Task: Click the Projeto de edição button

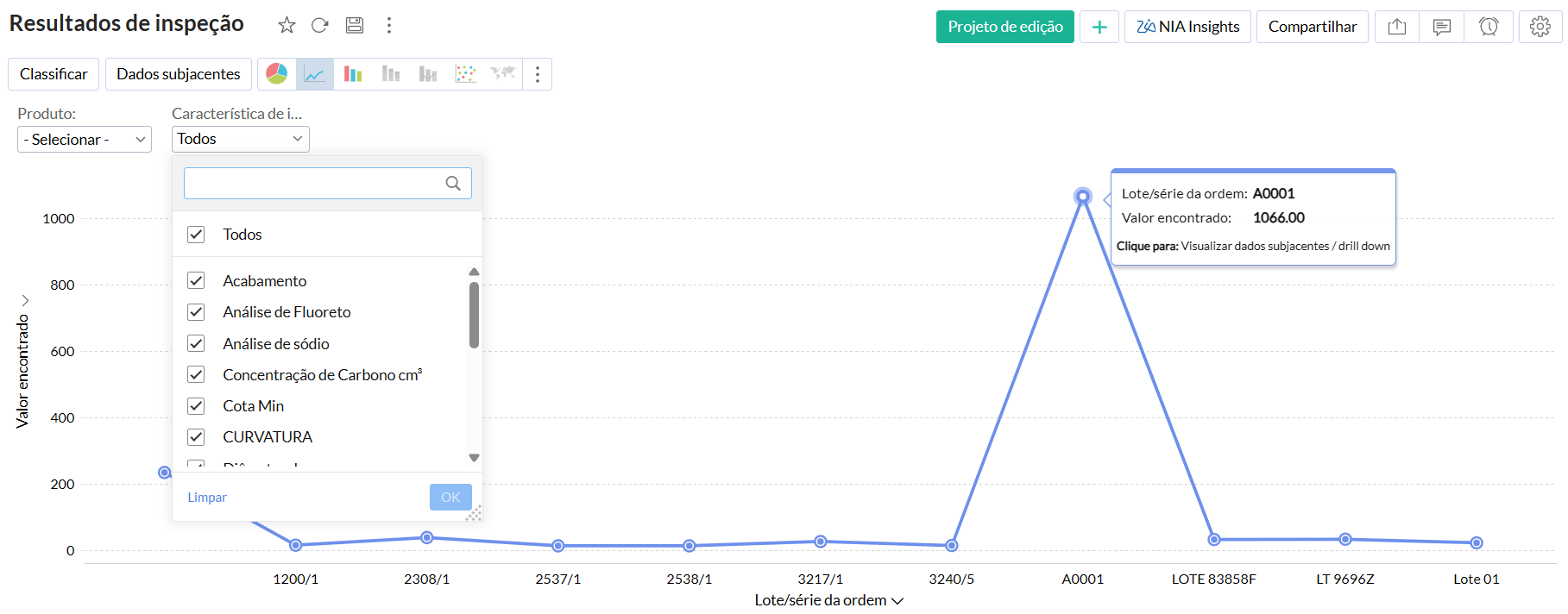Action: pyautogui.click(x=1004, y=27)
